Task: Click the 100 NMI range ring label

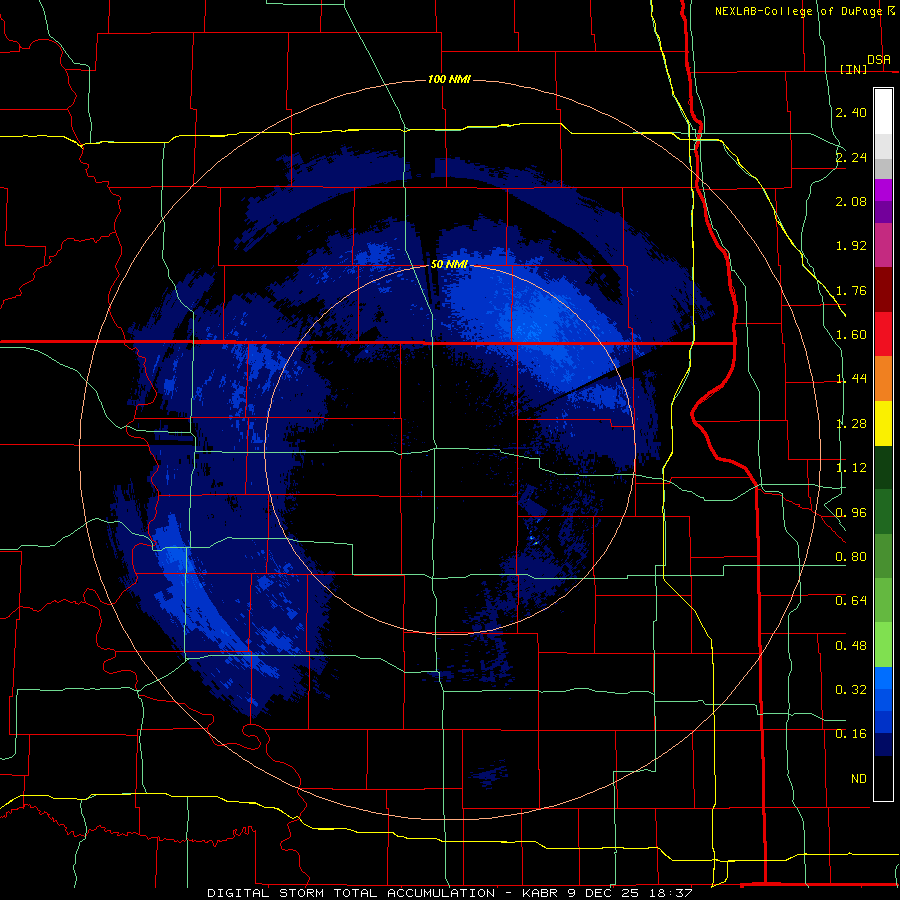Action: tap(449, 79)
